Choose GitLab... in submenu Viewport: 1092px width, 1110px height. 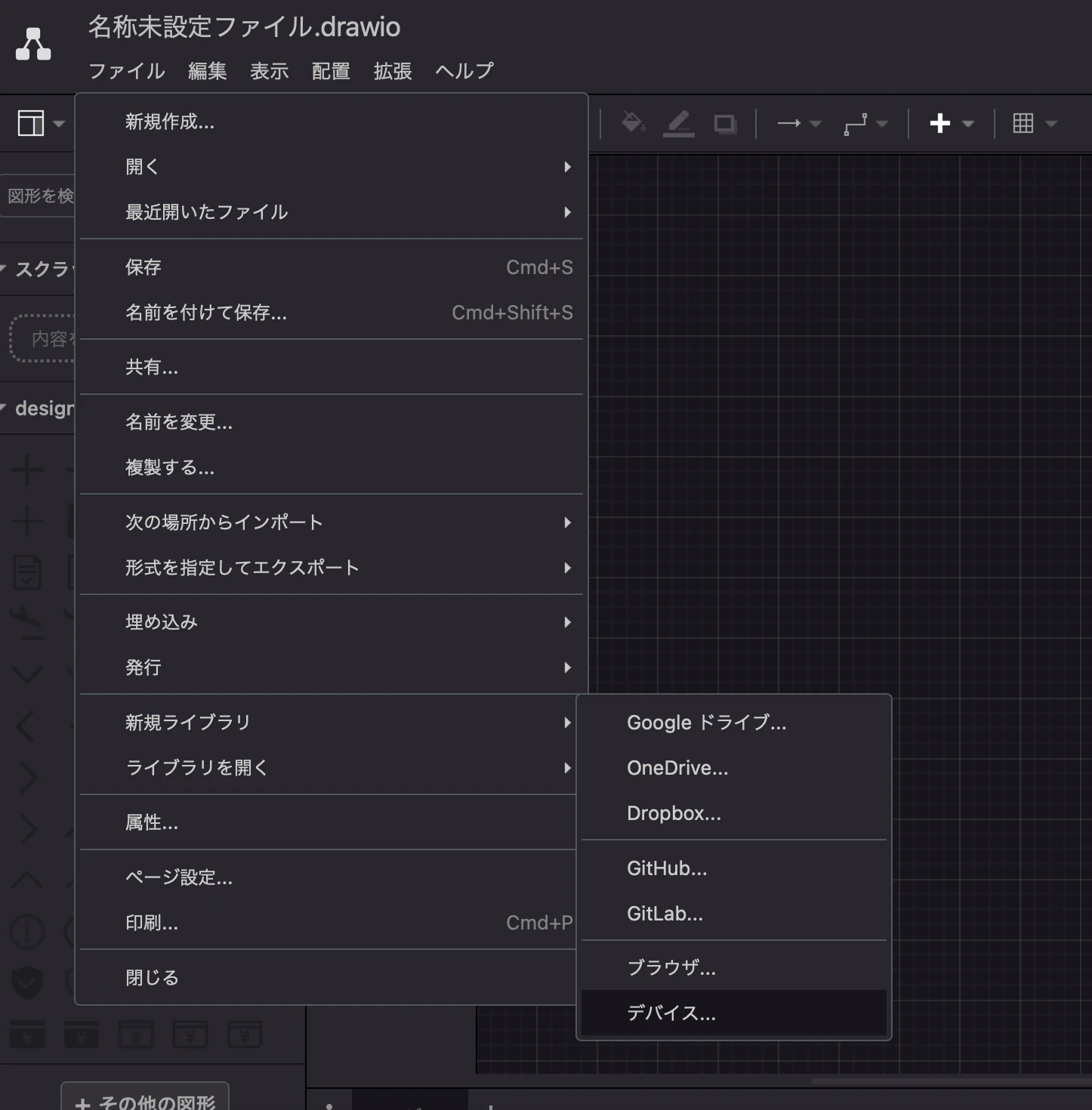point(734,914)
